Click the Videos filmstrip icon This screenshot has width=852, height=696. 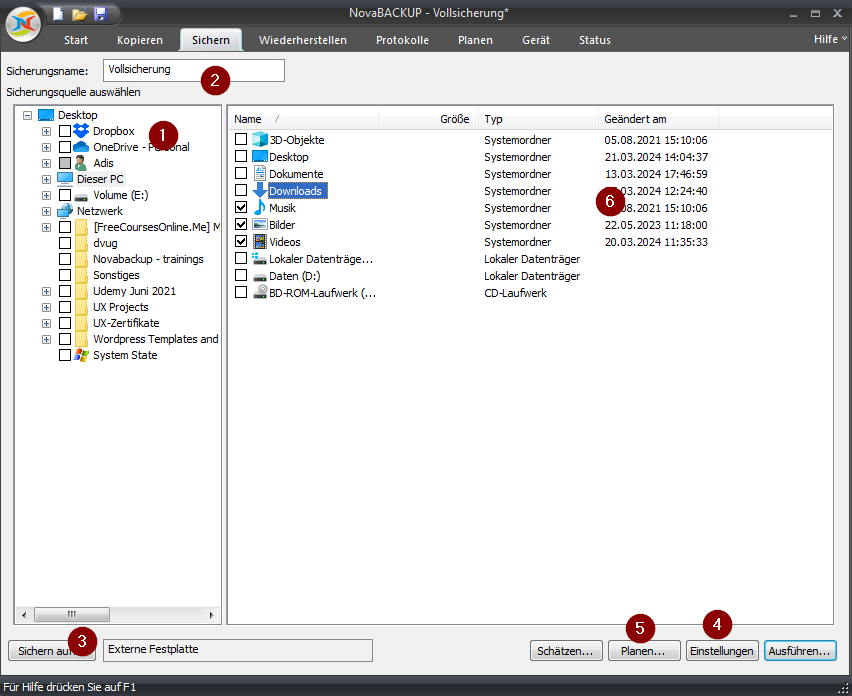pos(260,241)
